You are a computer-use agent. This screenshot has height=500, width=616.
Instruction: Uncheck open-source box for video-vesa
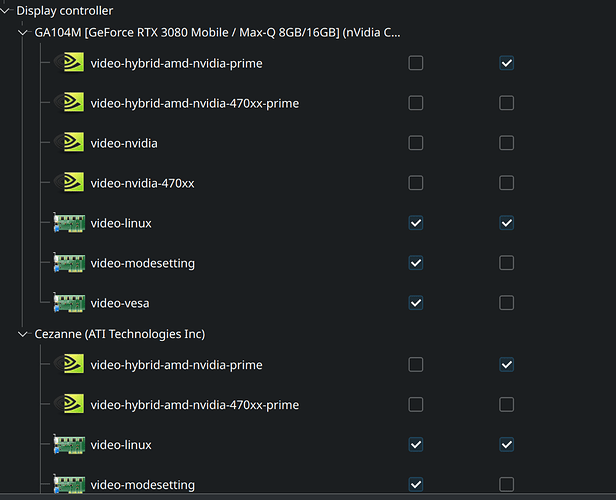[416, 303]
